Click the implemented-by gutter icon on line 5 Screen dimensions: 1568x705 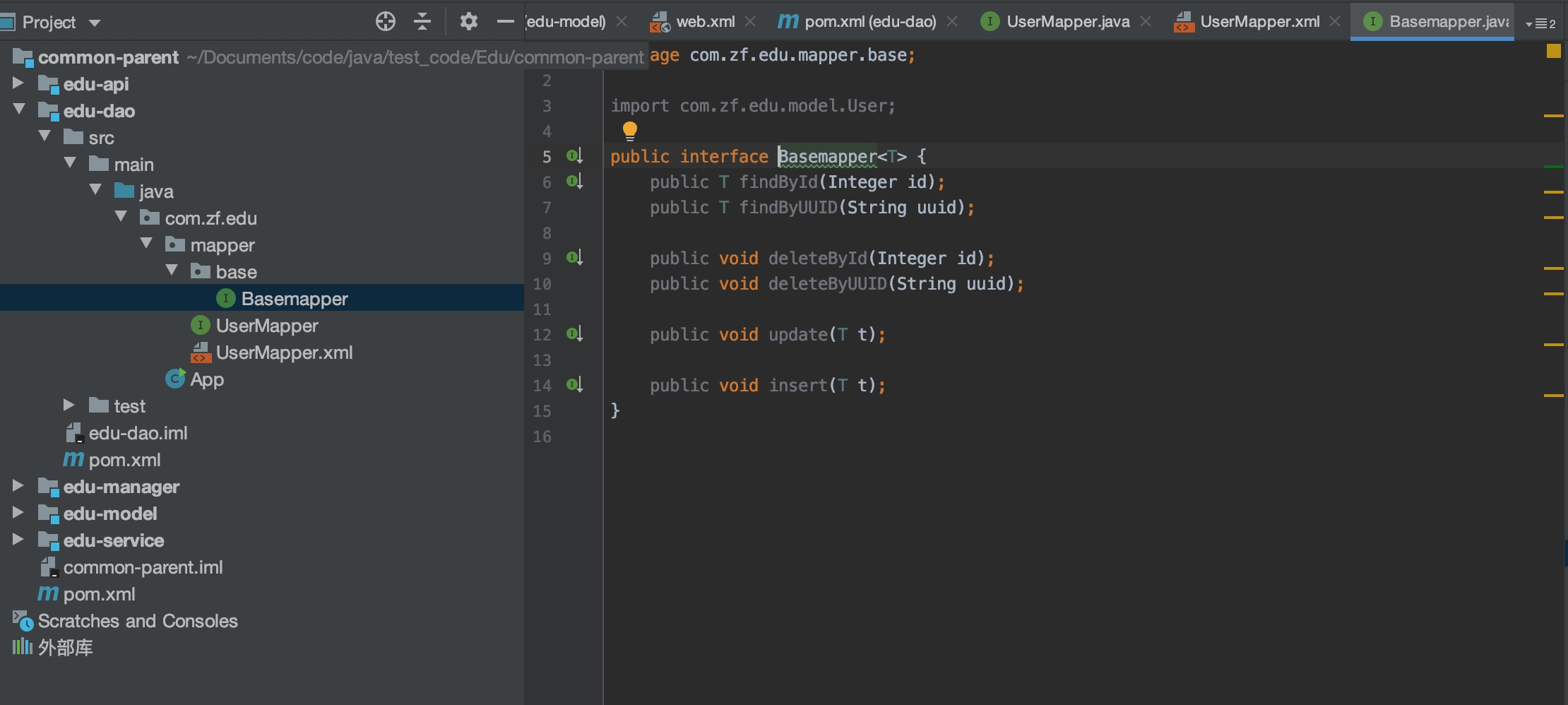pos(575,156)
